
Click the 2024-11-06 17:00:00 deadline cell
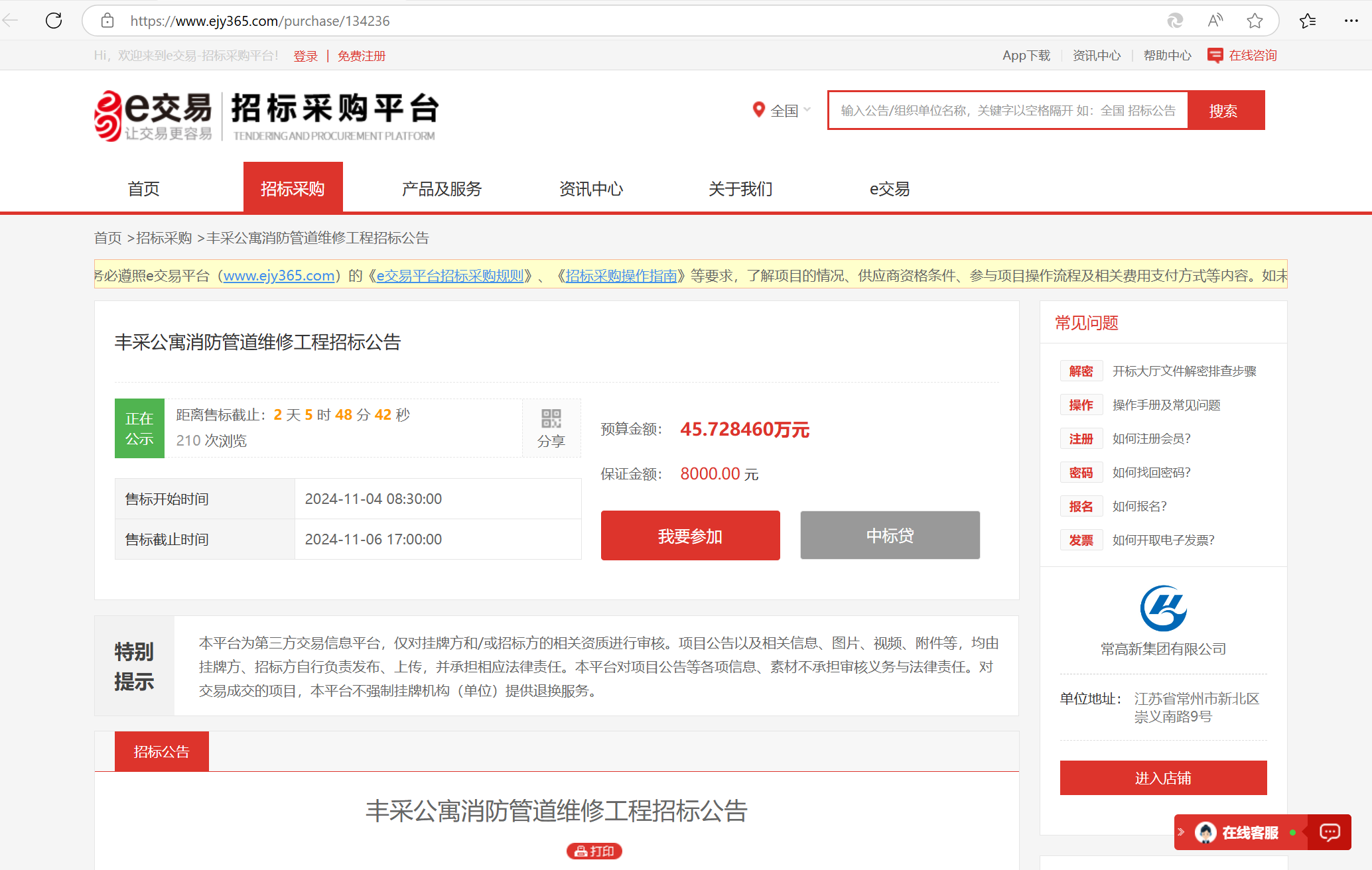point(438,539)
